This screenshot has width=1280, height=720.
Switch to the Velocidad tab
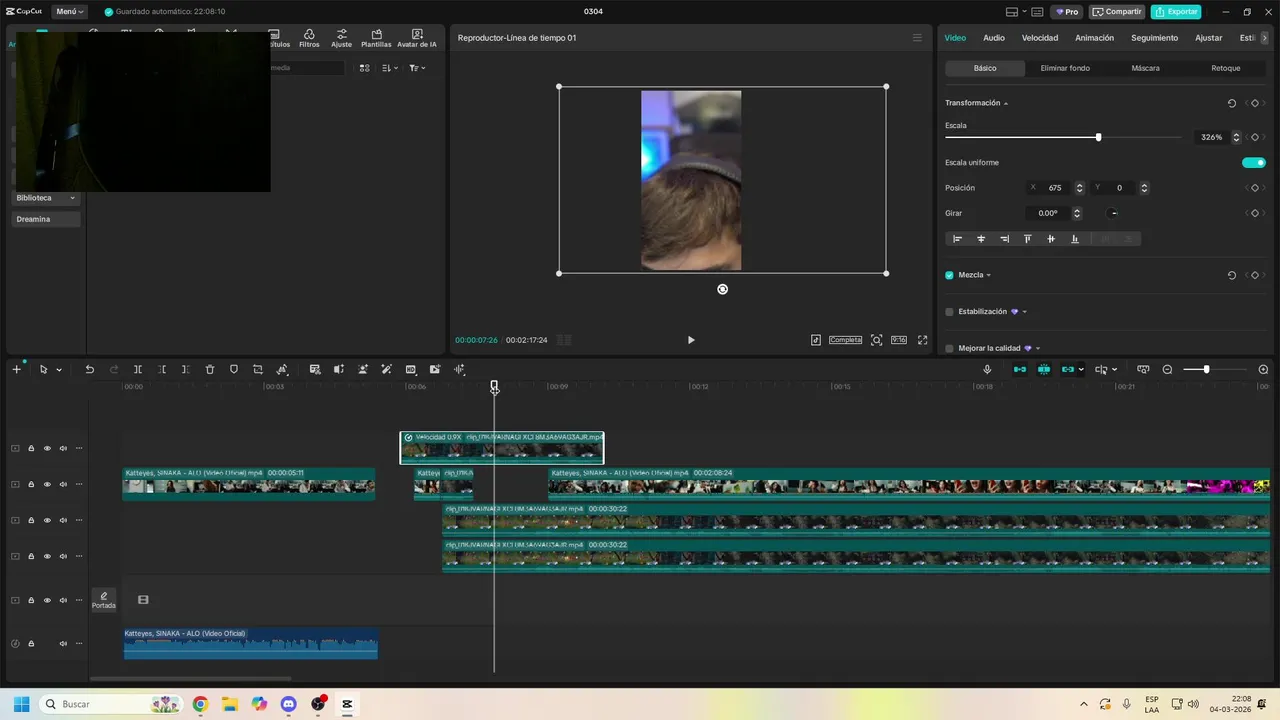(x=1040, y=38)
